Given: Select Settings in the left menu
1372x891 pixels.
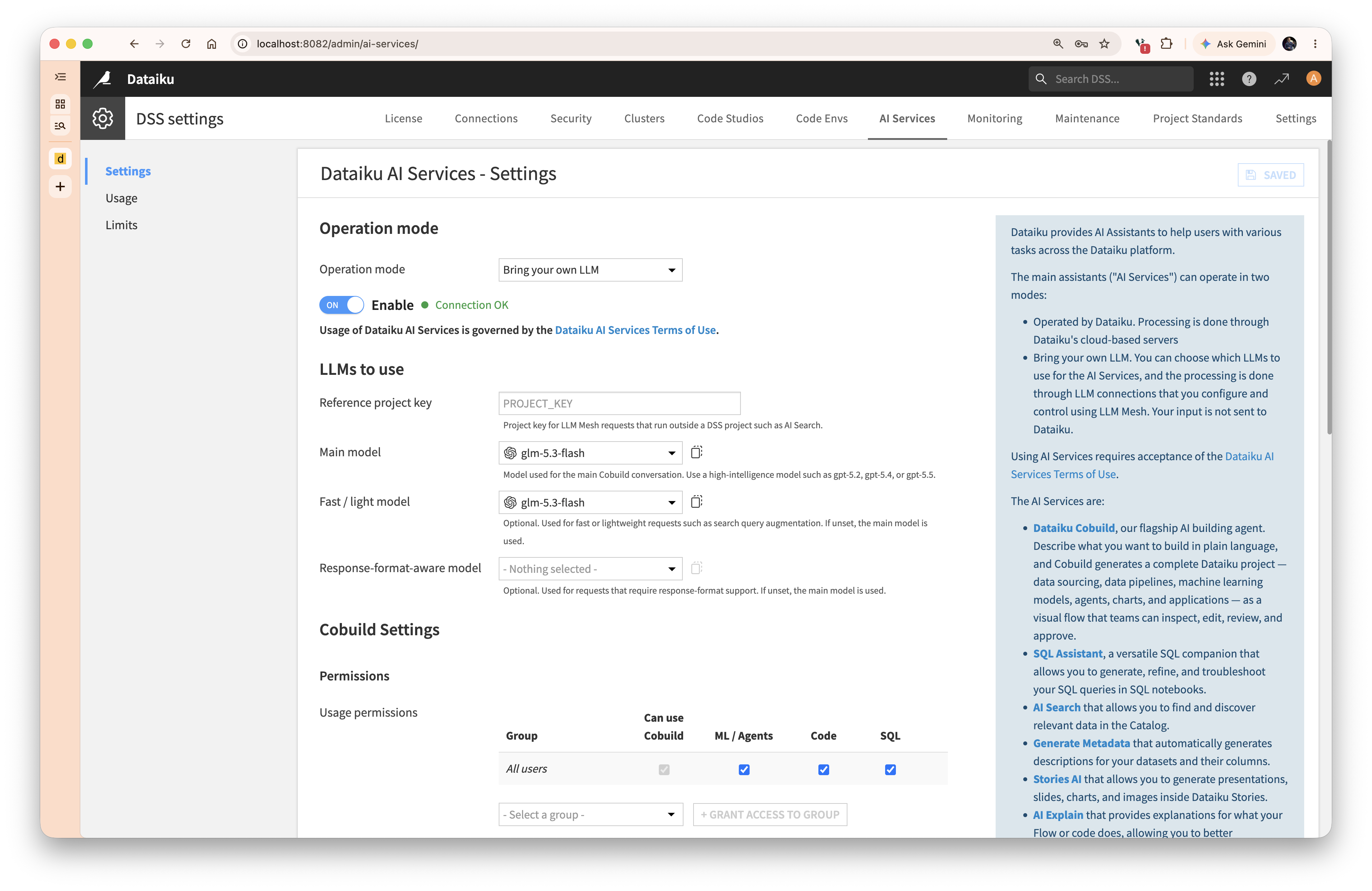Looking at the screenshot, I should click(x=128, y=171).
